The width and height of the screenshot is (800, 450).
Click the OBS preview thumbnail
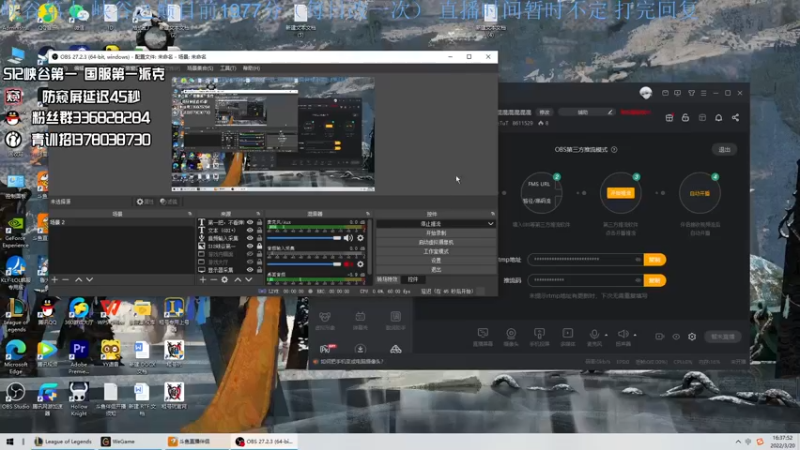point(273,134)
